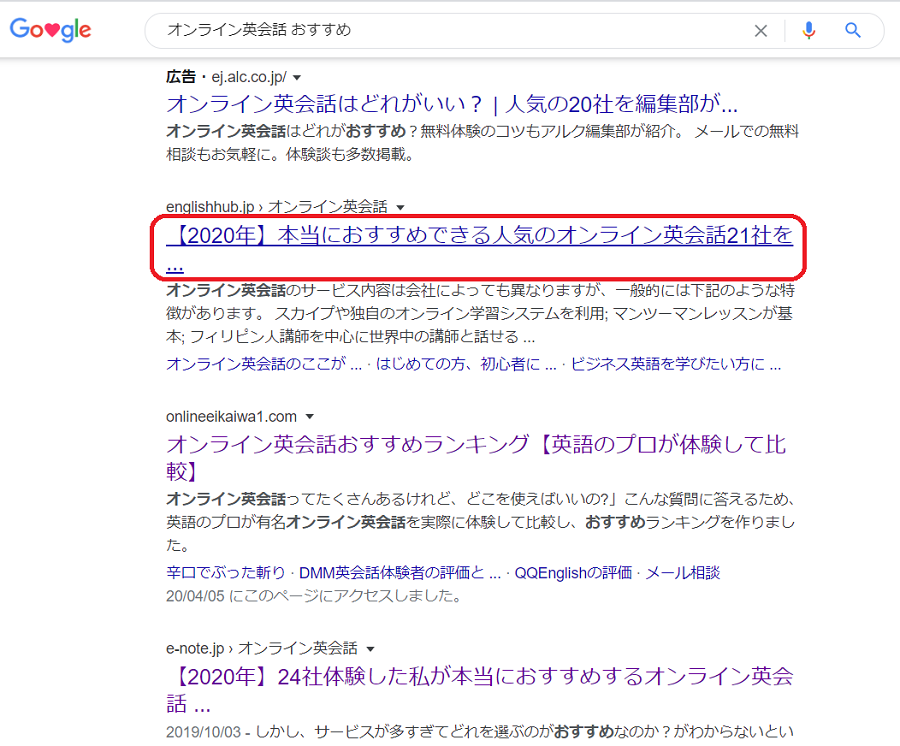Click the Google logo

coord(50,30)
